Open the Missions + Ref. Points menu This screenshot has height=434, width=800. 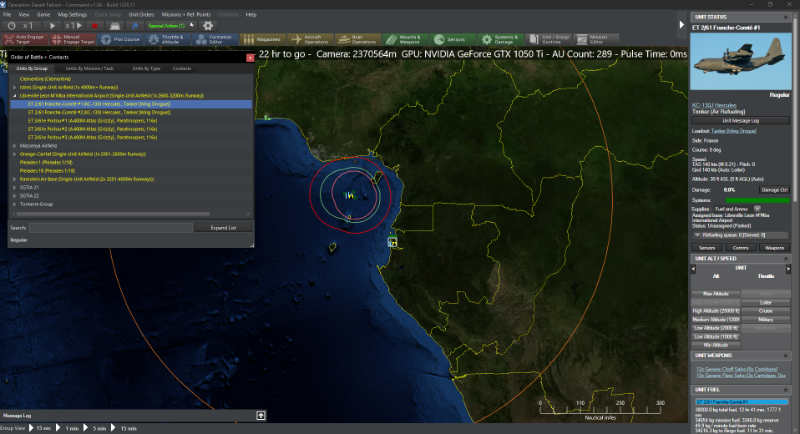(186, 14)
